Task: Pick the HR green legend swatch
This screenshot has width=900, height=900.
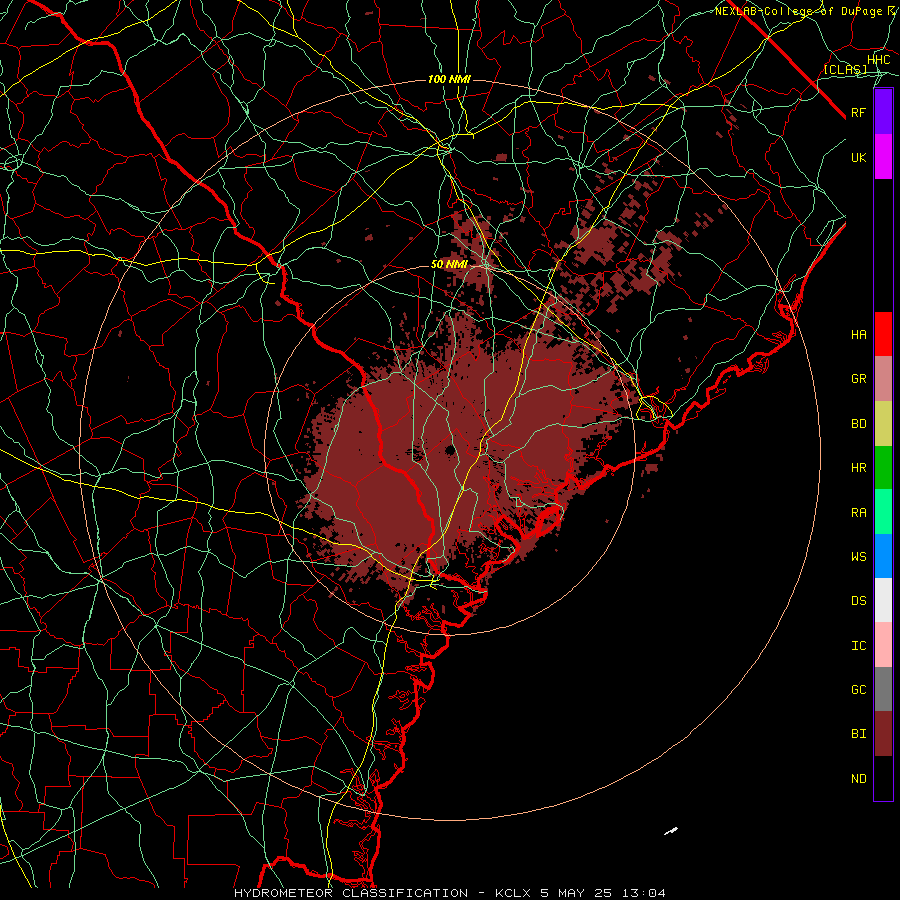Action: 883,468
